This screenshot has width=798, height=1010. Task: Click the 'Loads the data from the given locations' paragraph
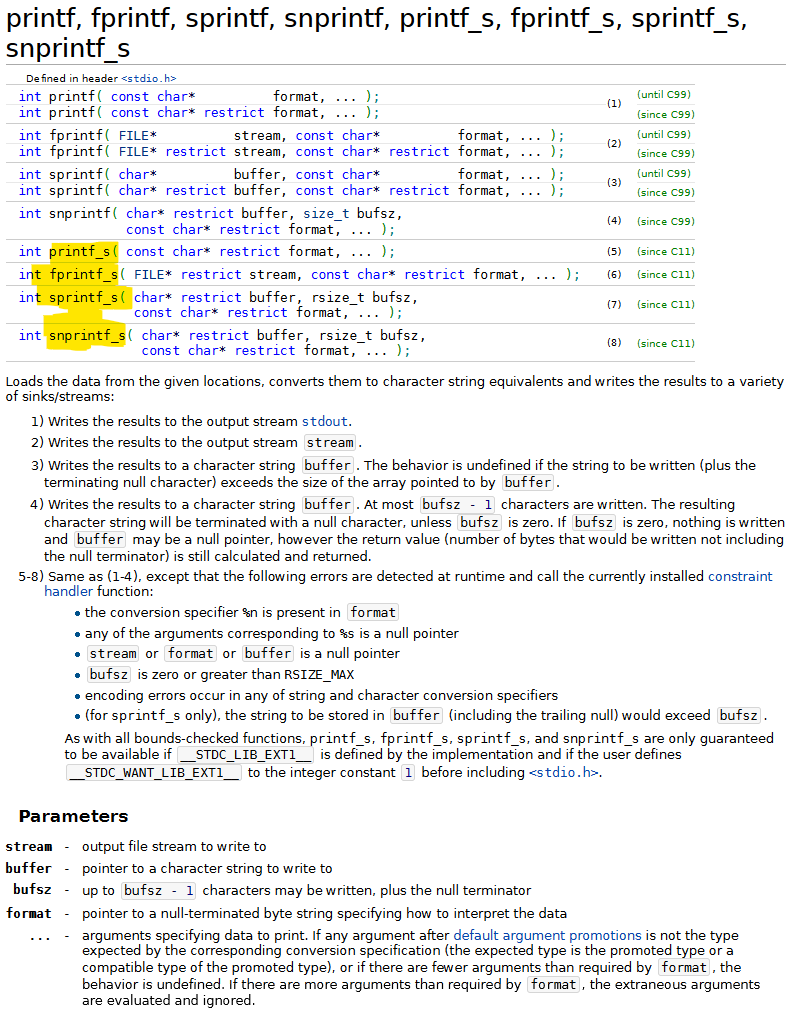(395, 389)
